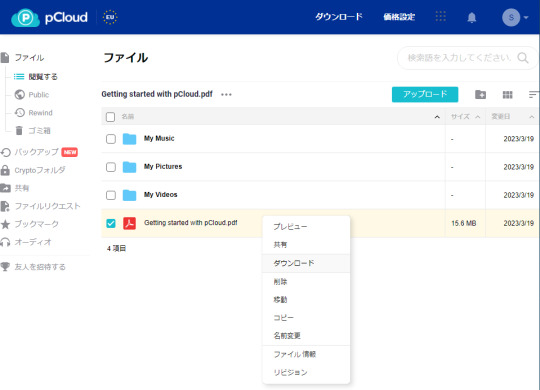Sort by date column arrow
This screenshot has width=540, height=390.
pos(532,117)
